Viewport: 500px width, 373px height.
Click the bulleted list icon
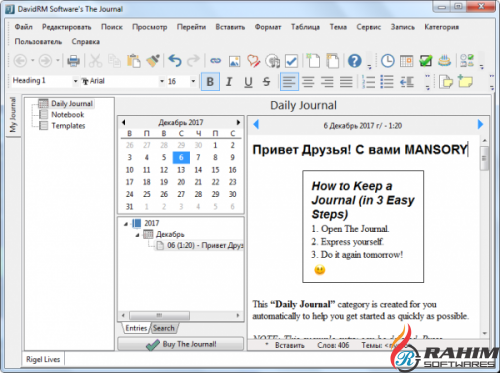tap(387, 81)
